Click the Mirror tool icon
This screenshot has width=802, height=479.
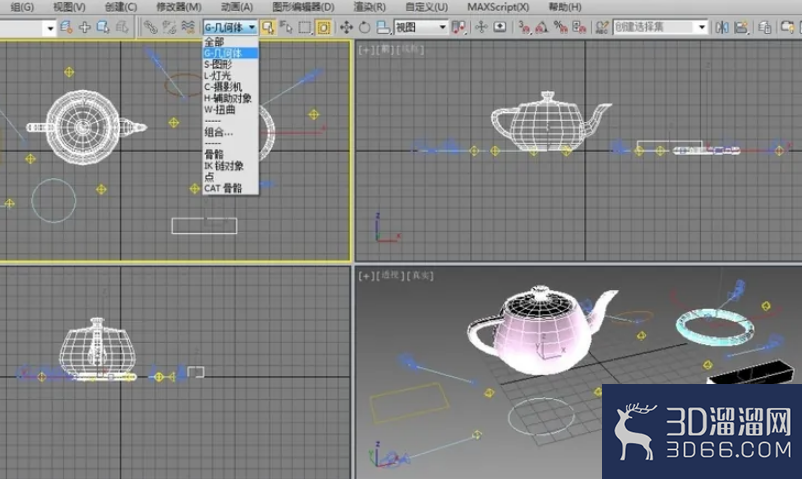(x=722, y=27)
